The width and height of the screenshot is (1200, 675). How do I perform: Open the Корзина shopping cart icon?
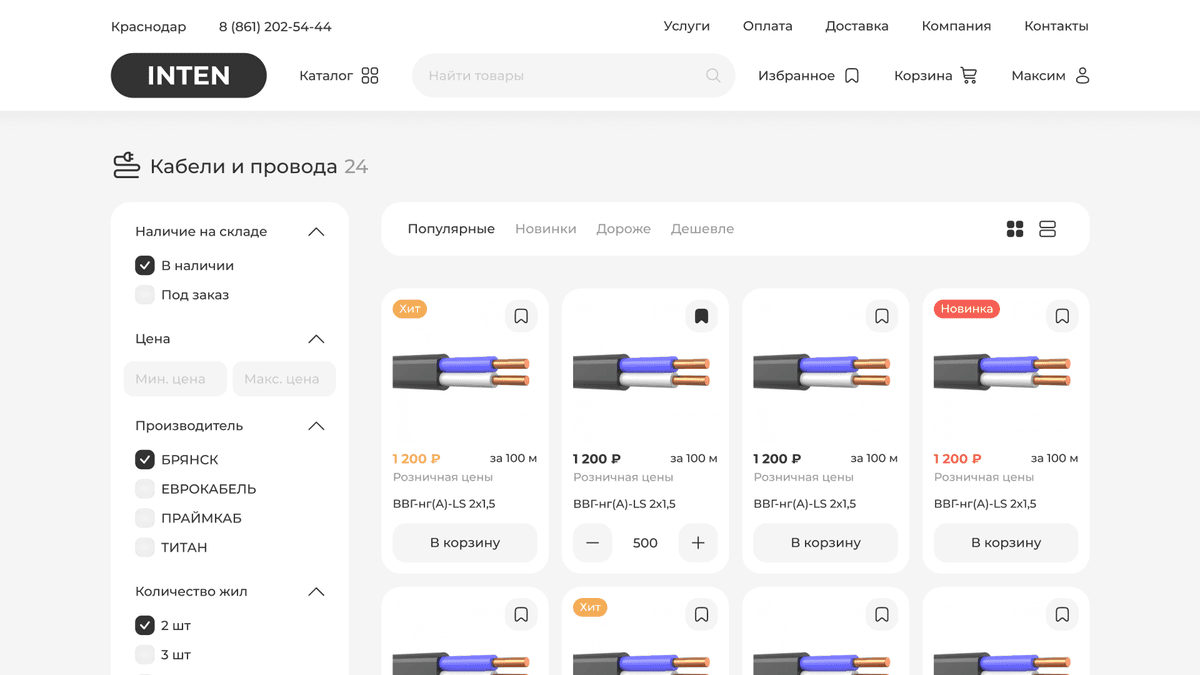pos(969,76)
